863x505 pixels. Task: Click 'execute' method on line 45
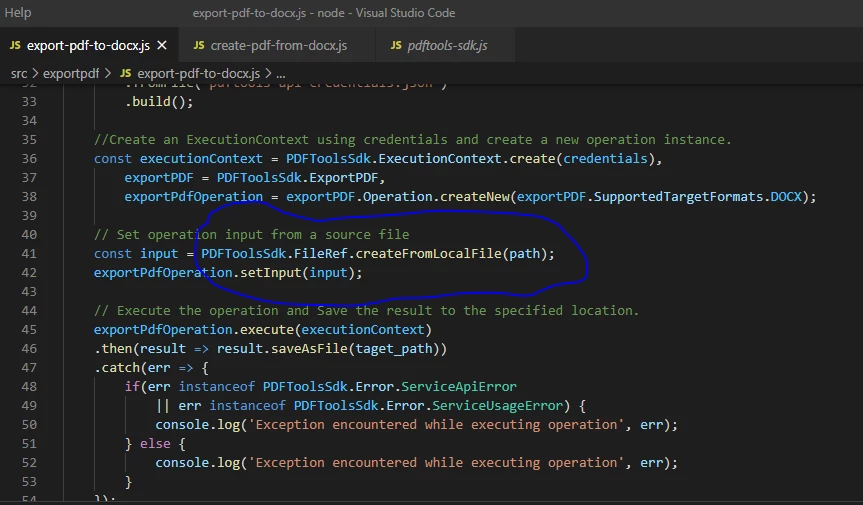[x=266, y=330]
